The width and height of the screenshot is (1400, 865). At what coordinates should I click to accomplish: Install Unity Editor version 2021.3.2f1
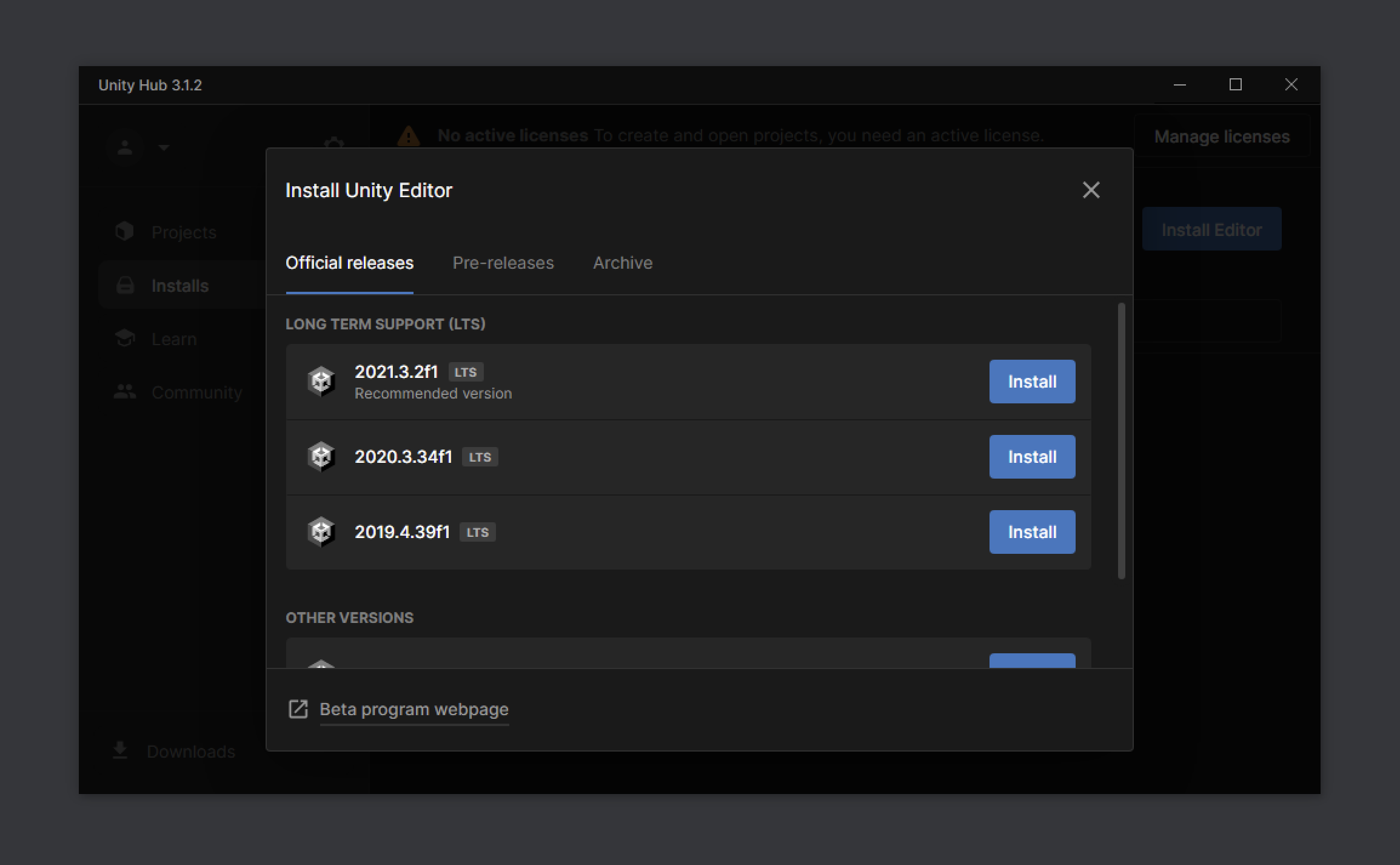click(1033, 381)
